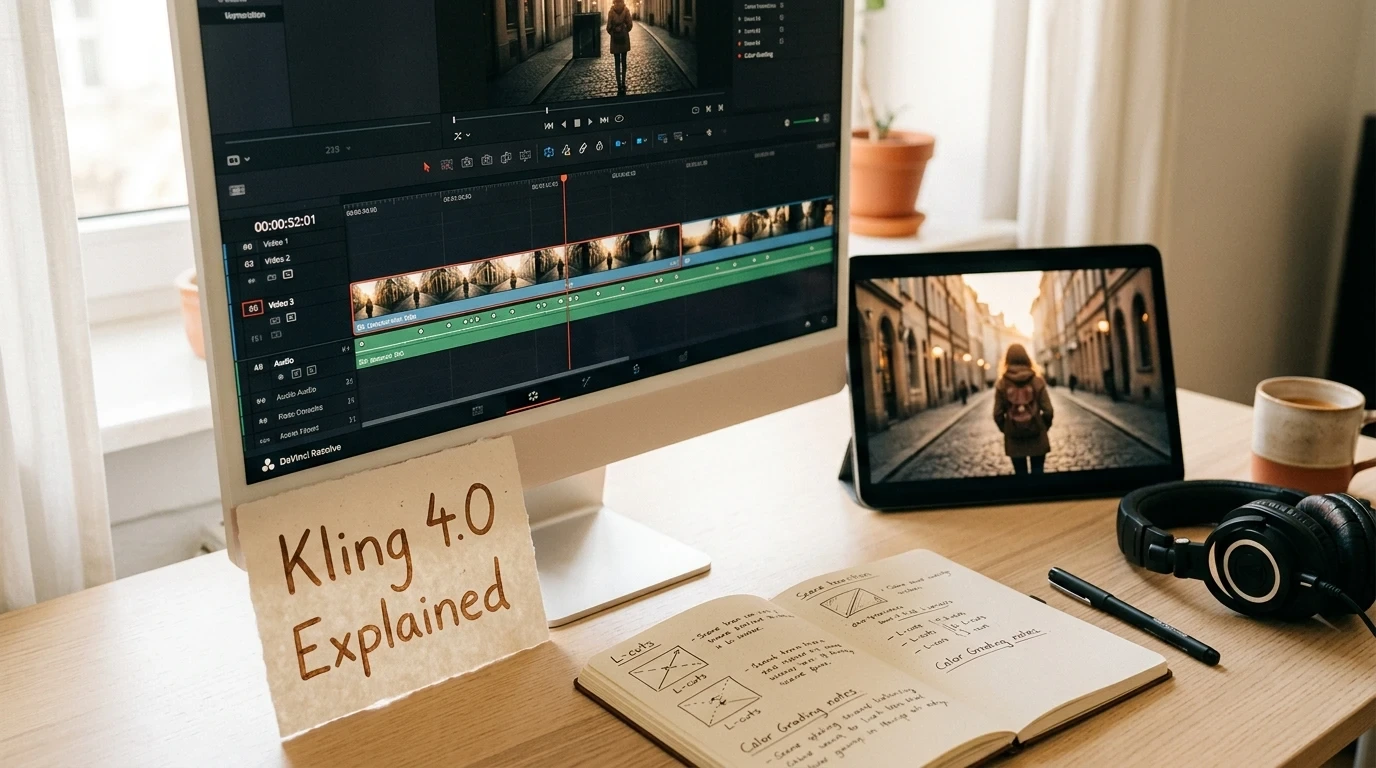Open the second blue dropdown in the toolbar
The width and height of the screenshot is (1376, 768).
click(642, 141)
